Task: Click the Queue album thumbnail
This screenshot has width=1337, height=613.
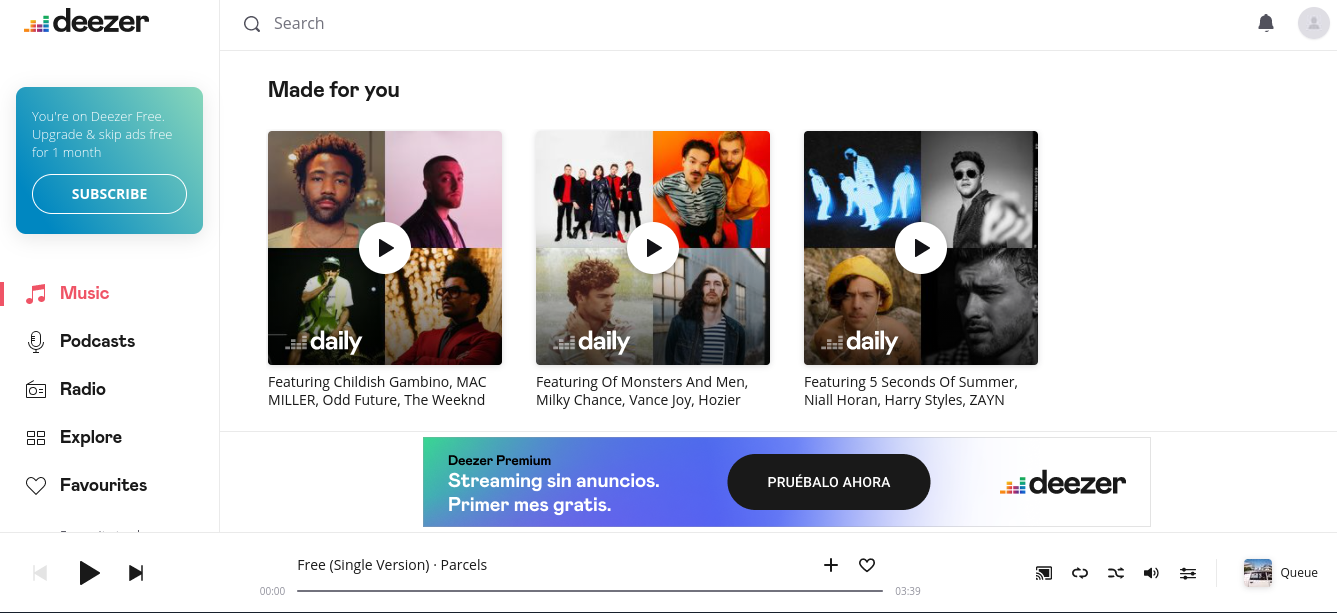Action: (x=1258, y=573)
